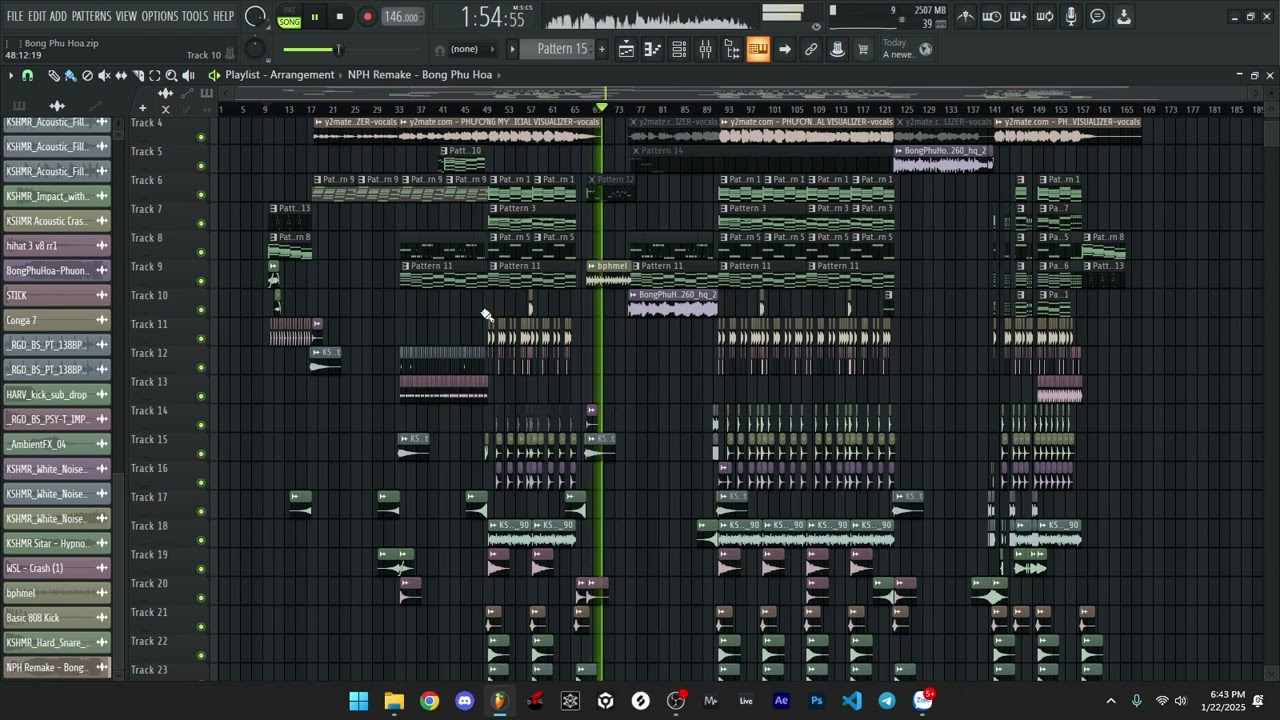Open File Explorer from the taskbar
Image resolution: width=1280 pixels, height=720 pixels.
point(394,701)
